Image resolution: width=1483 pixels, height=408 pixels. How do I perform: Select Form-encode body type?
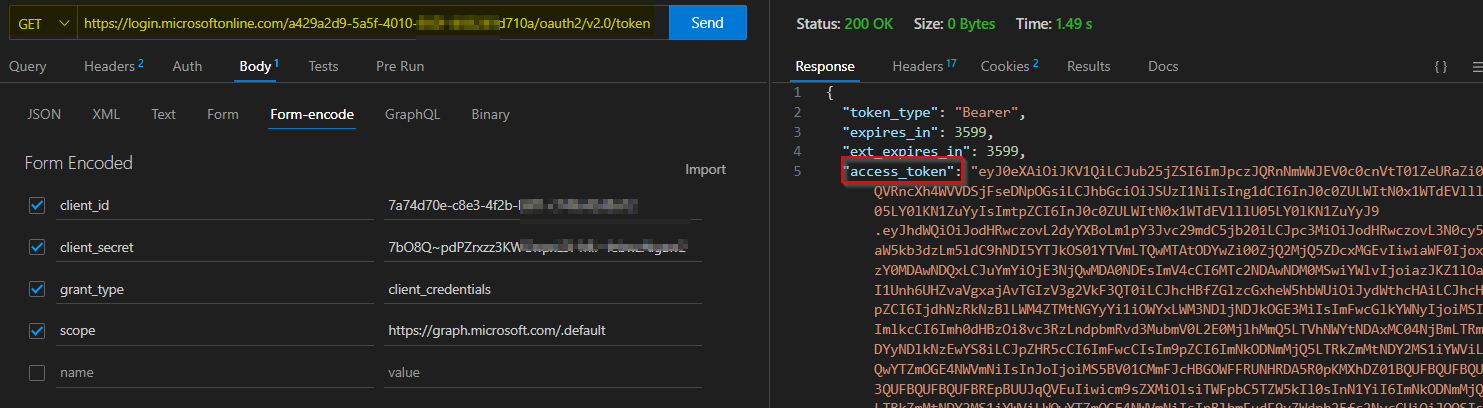point(312,114)
